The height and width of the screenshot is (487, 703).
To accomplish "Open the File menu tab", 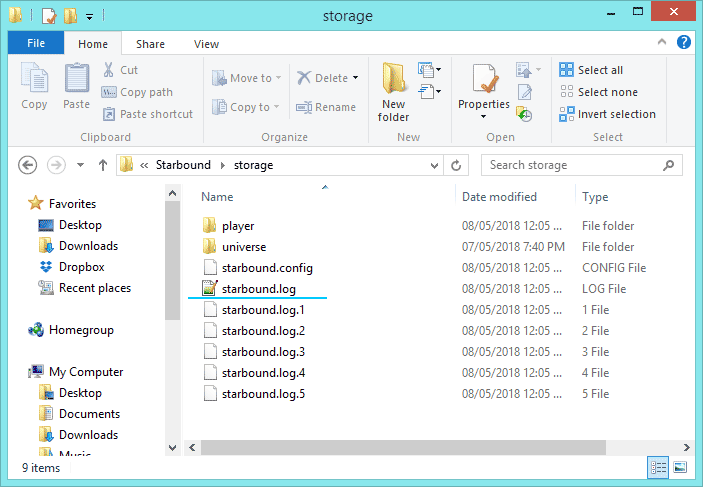I will tap(36, 43).
